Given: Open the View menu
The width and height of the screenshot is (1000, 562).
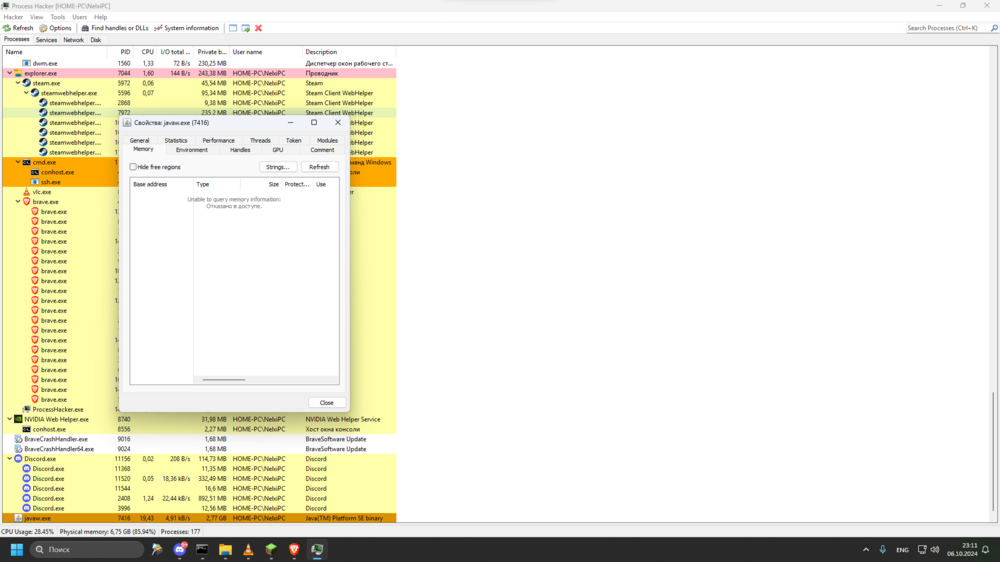Looking at the screenshot, I should tap(36, 17).
